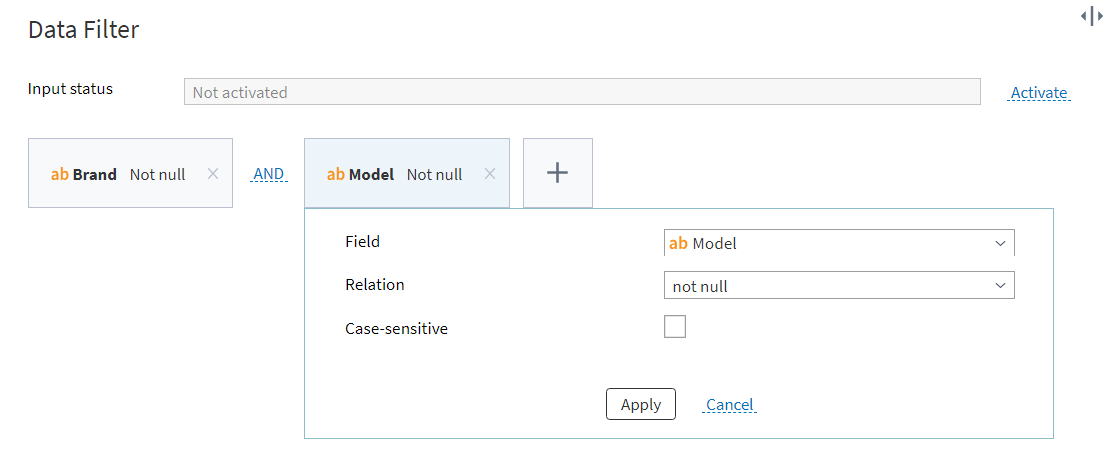Click the Input status Not activated field
The width and height of the screenshot is (1107, 457).
tap(582, 92)
